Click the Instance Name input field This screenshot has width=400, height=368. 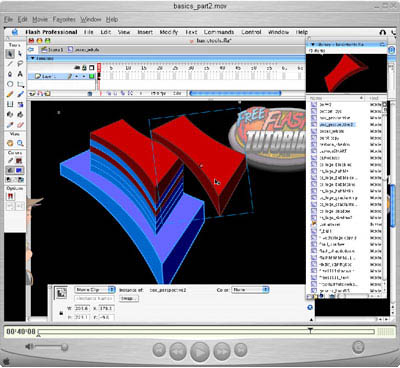(95, 298)
